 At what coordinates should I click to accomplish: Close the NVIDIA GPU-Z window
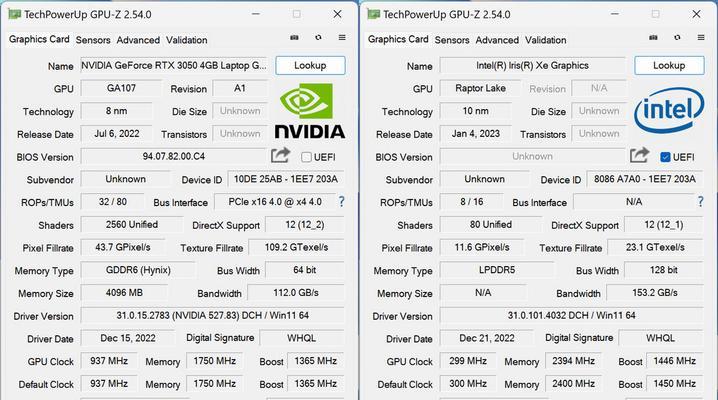click(337, 14)
